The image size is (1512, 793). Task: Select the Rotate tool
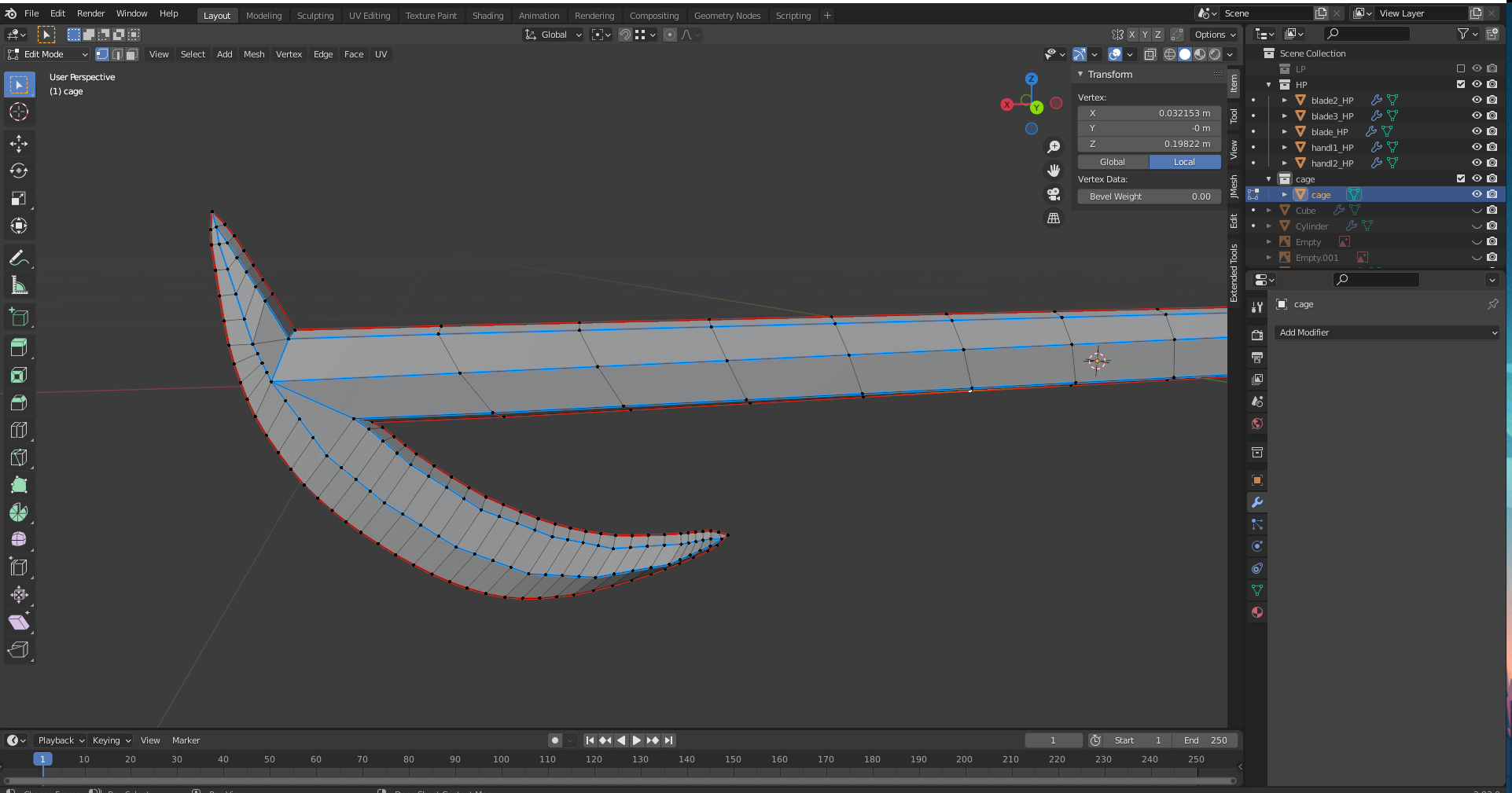click(x=19, y=171)
